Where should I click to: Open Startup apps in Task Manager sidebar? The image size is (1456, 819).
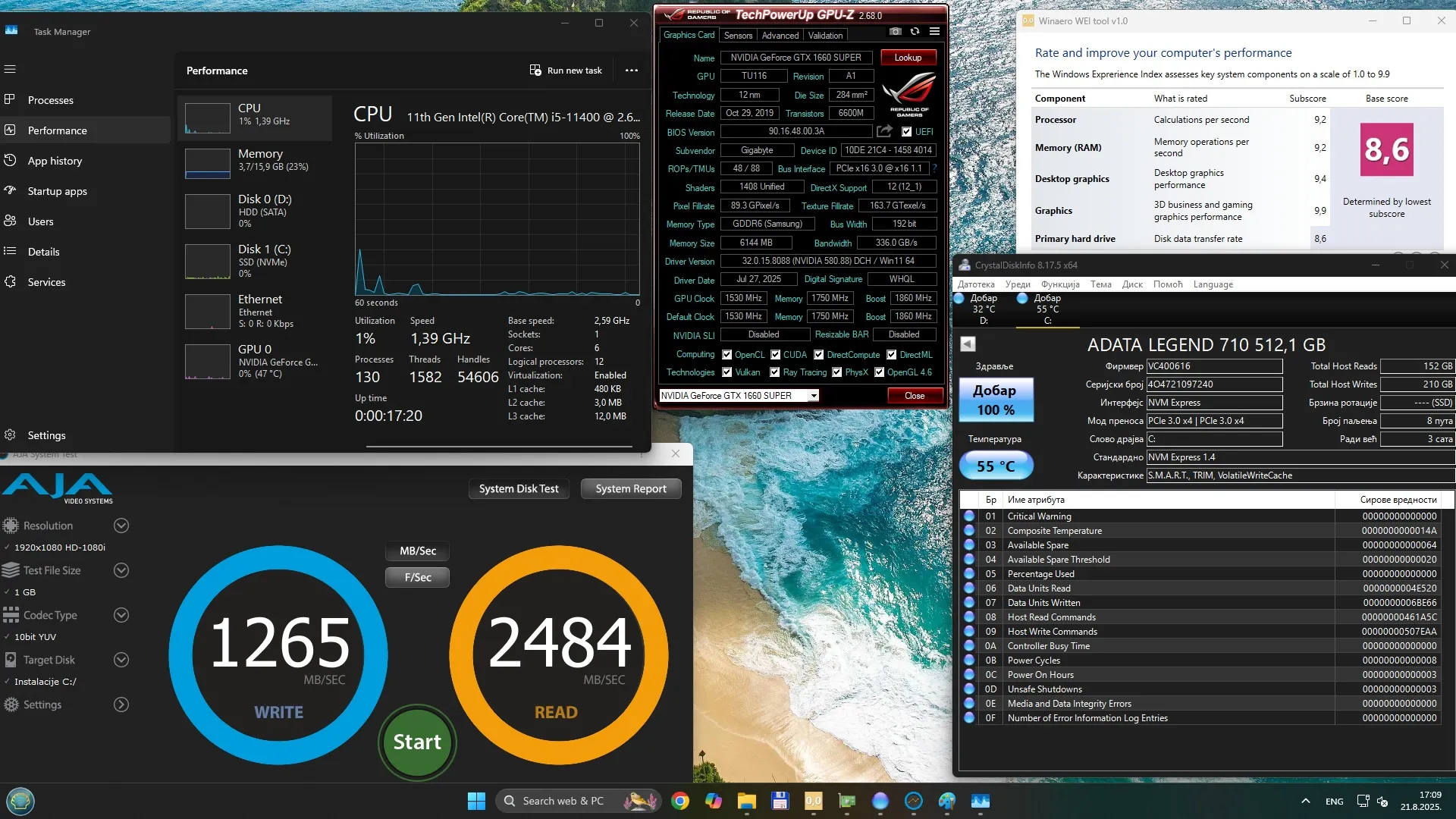click(57, 191)
